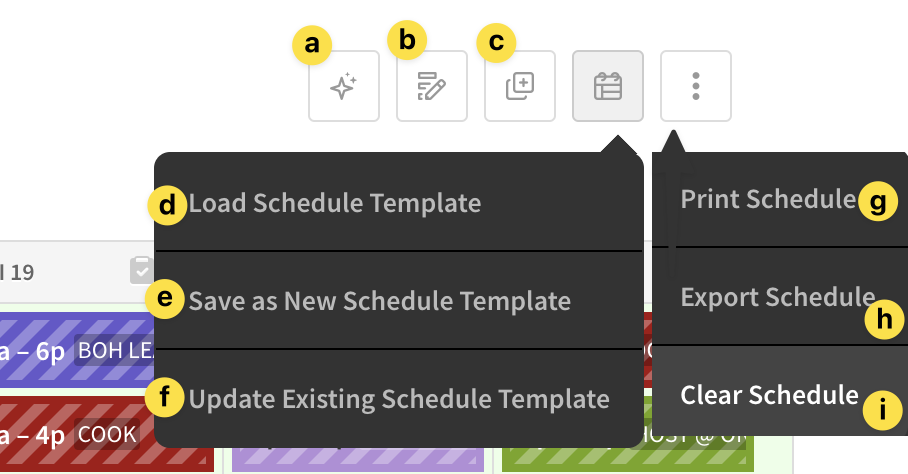Select Clear Schedule menu item

(x=769, y=394)
